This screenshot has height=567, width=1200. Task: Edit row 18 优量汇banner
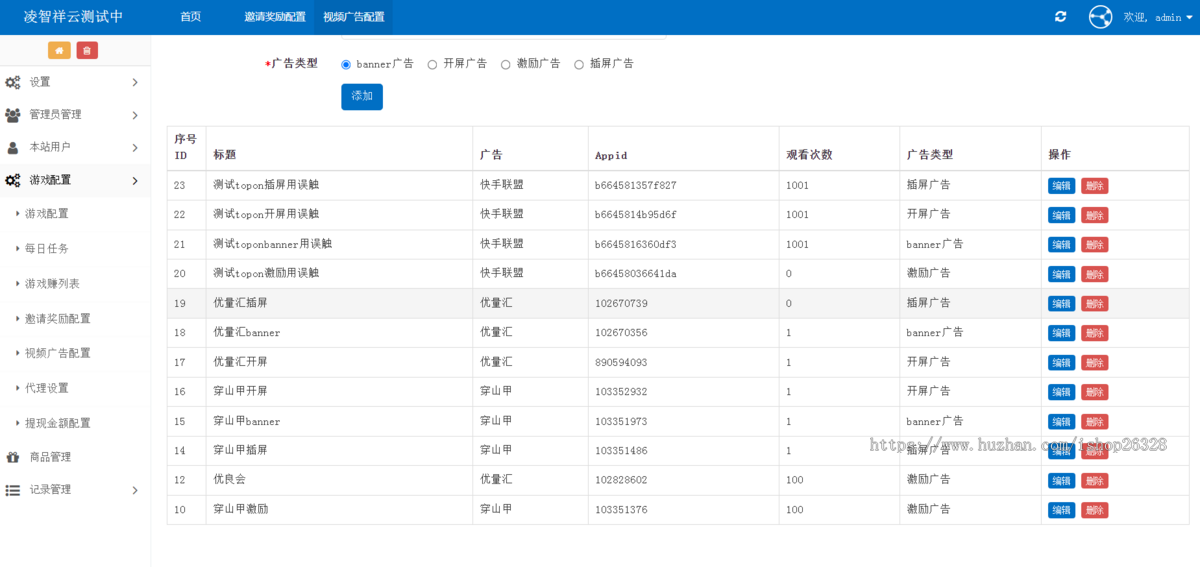pyautogui.click(x=1061, y=333)
